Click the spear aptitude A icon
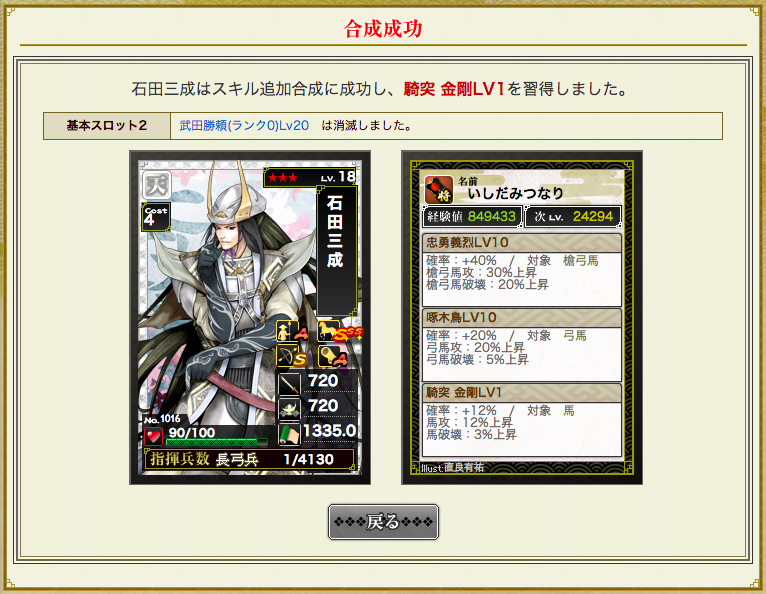This screenshot has width=766, height=594. coord(292,331)
